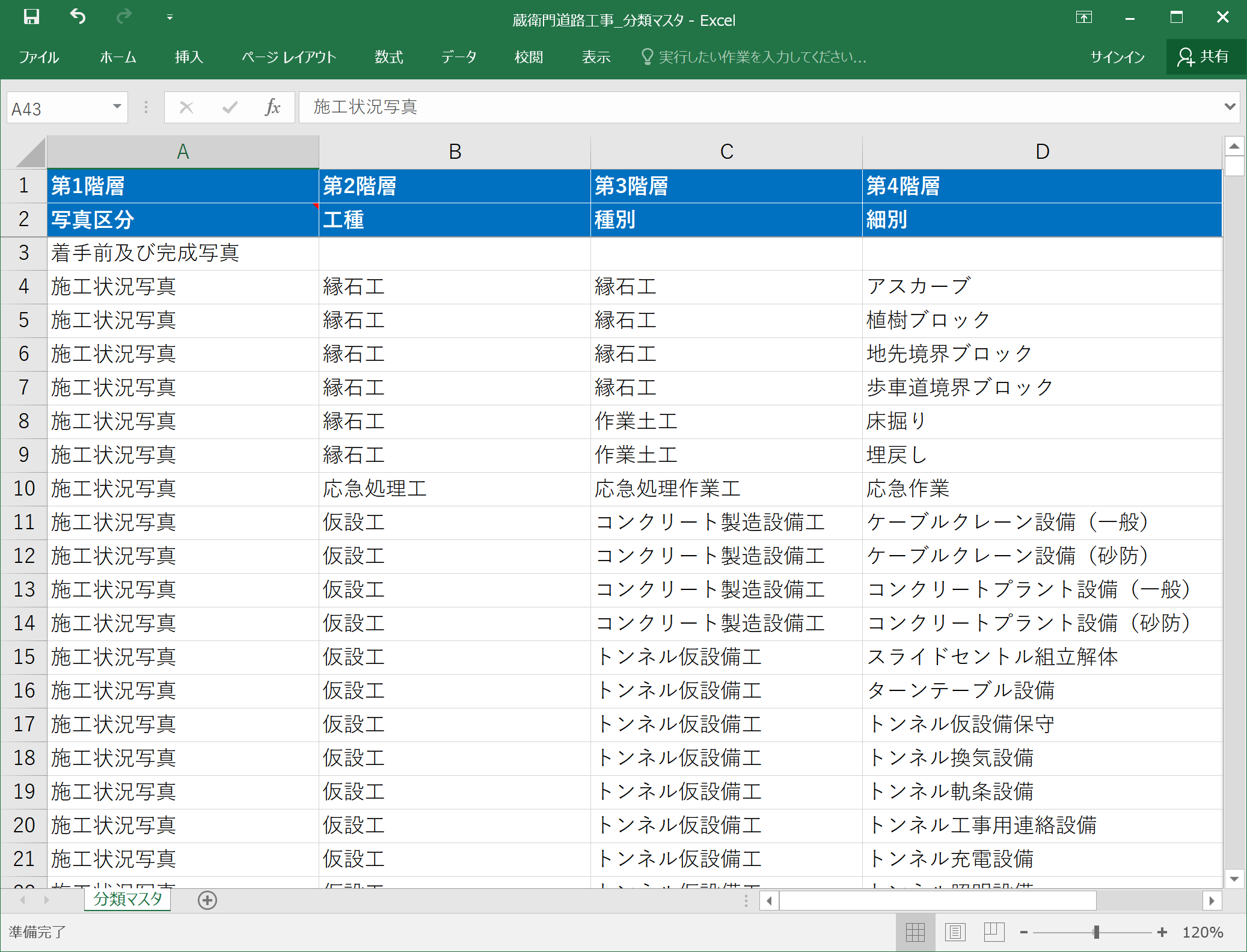Expand the formula bar chevron
The image size is (1247, 952).
[x=1230, y=106]
